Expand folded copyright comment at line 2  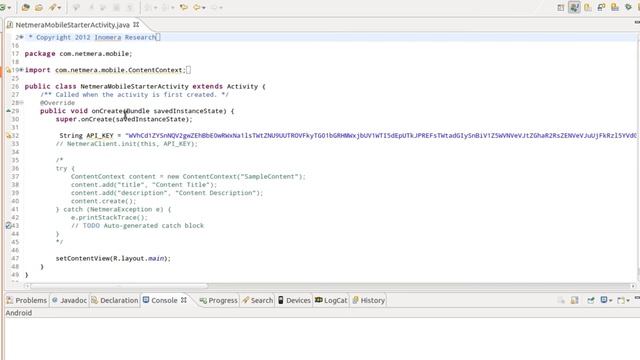tap(21, 37)
